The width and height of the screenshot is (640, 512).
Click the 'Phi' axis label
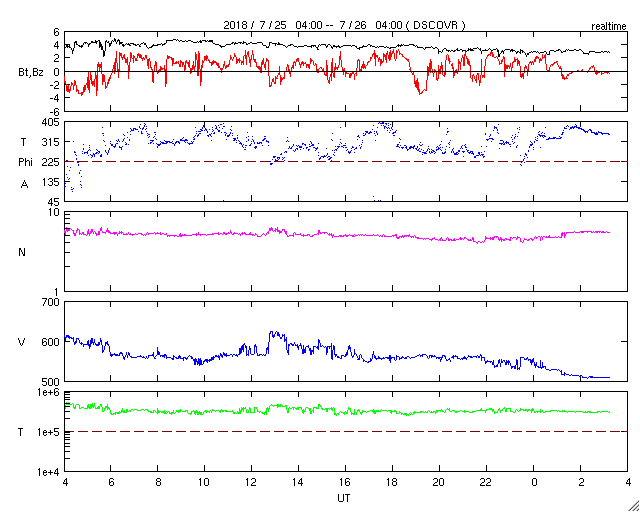click(25, 163)
